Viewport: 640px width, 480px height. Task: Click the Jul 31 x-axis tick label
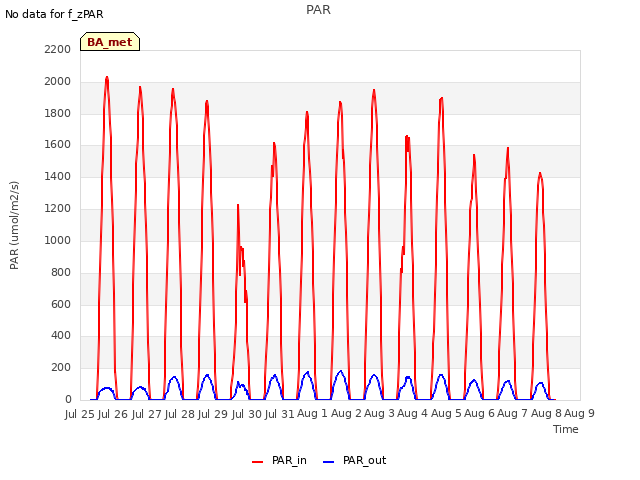tap(280, 414)
